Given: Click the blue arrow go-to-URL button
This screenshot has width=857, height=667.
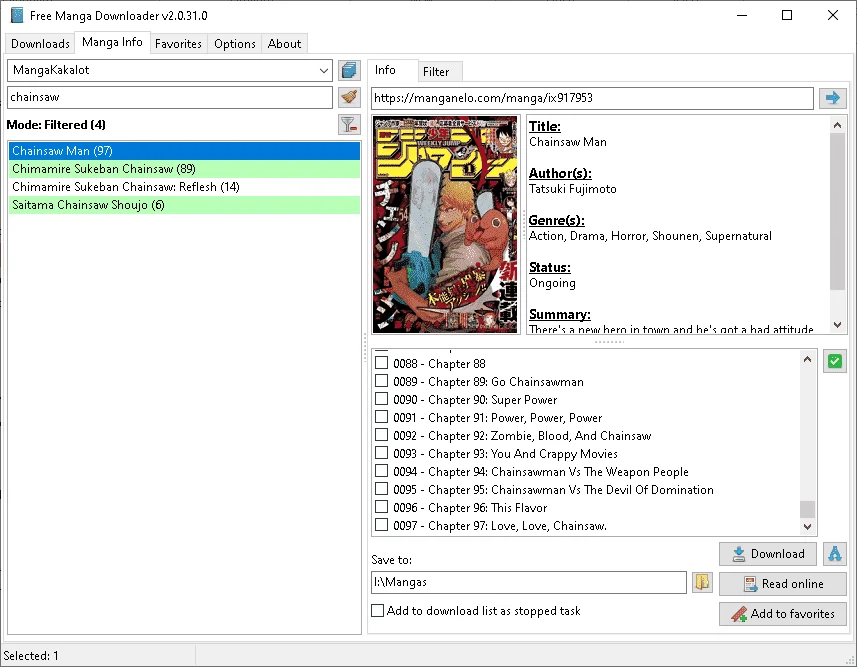Looking at the screenshot, I should (x=832, y=98).
